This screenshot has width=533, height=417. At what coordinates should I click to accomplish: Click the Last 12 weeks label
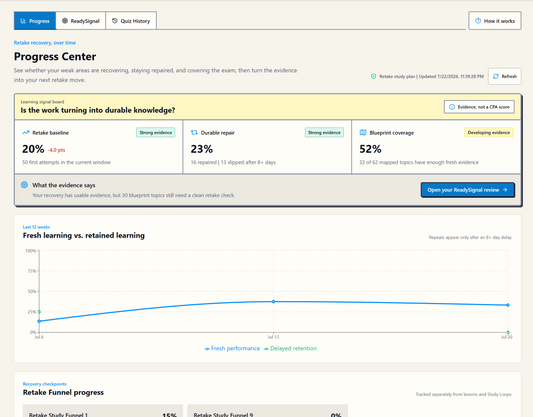click(36, 227)
